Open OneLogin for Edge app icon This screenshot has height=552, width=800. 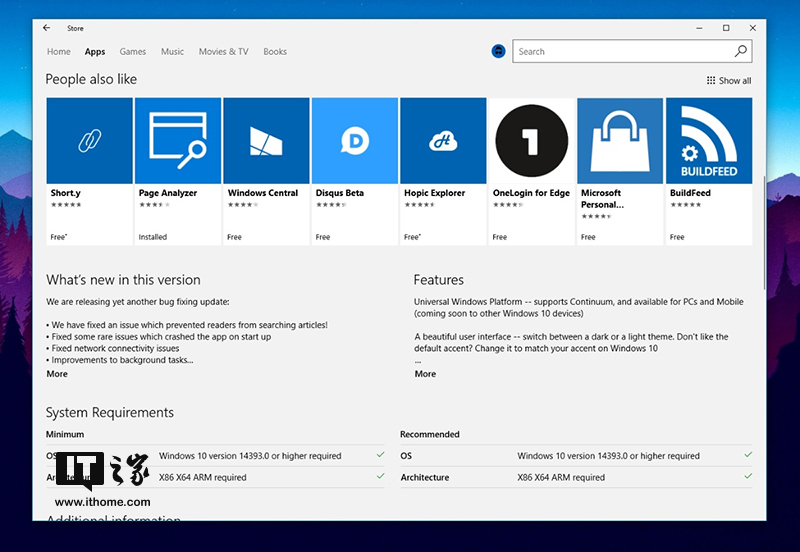532,141
